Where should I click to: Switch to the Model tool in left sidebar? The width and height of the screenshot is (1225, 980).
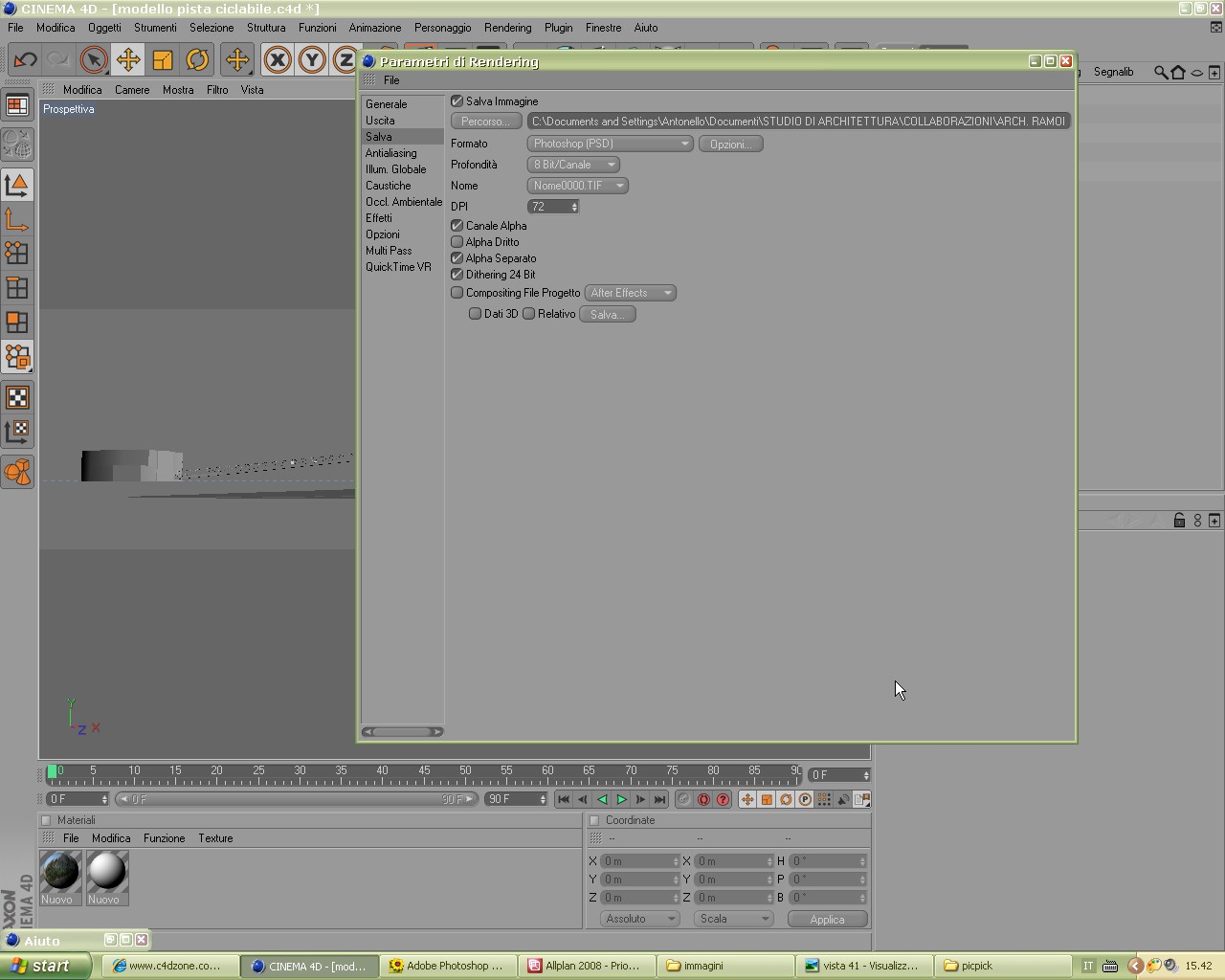click(x=17, y=185)
